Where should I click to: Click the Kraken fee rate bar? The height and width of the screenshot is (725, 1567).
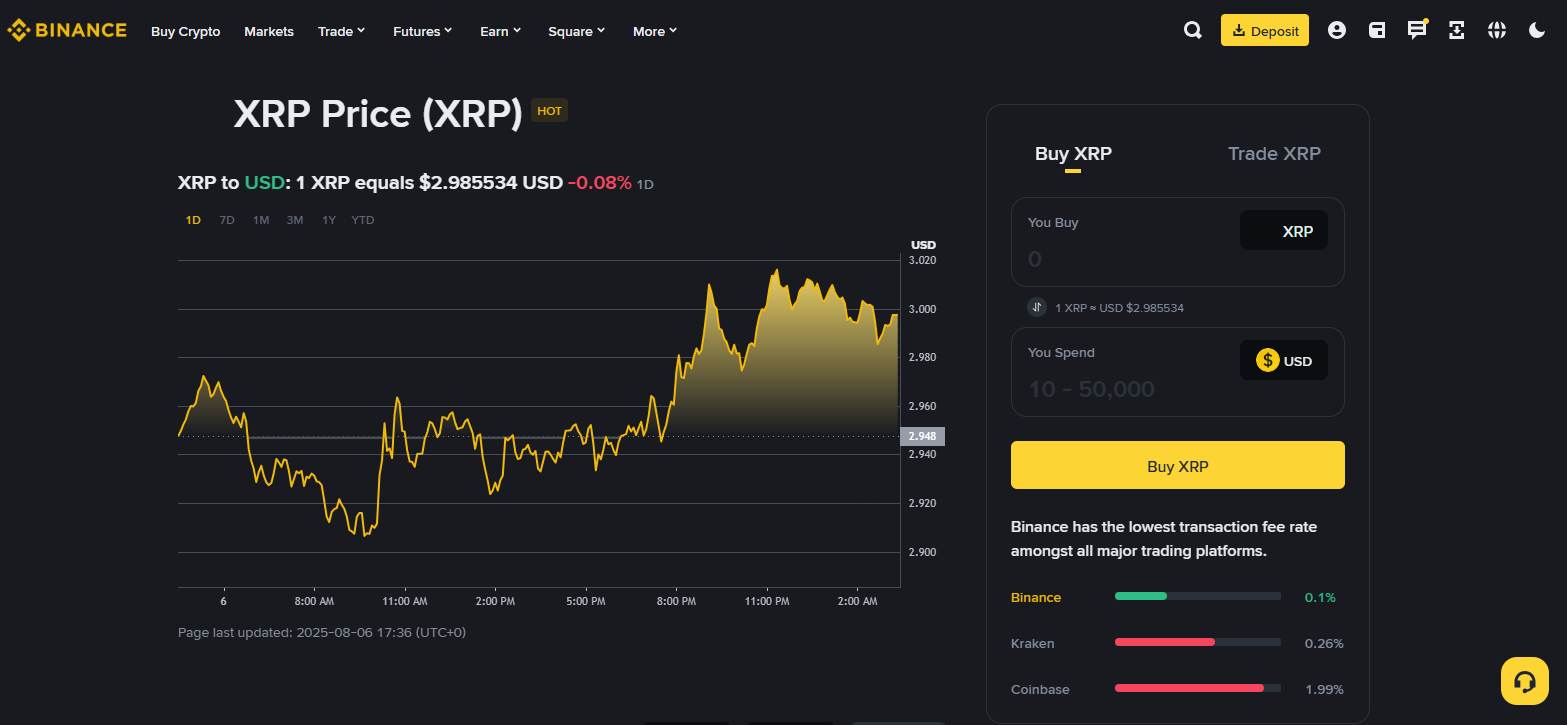(1198, 642)
